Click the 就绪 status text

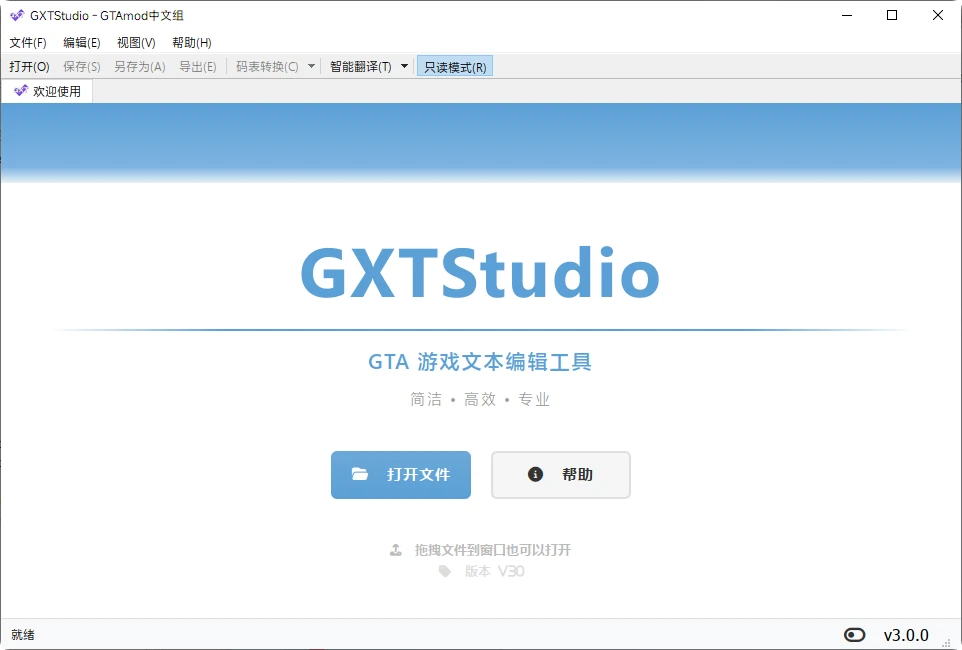pos(23,635)
